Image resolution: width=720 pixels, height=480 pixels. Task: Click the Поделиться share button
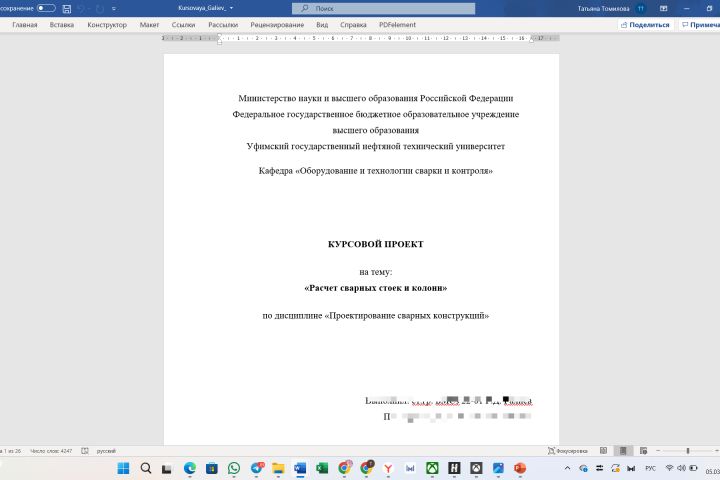[645, 25]
